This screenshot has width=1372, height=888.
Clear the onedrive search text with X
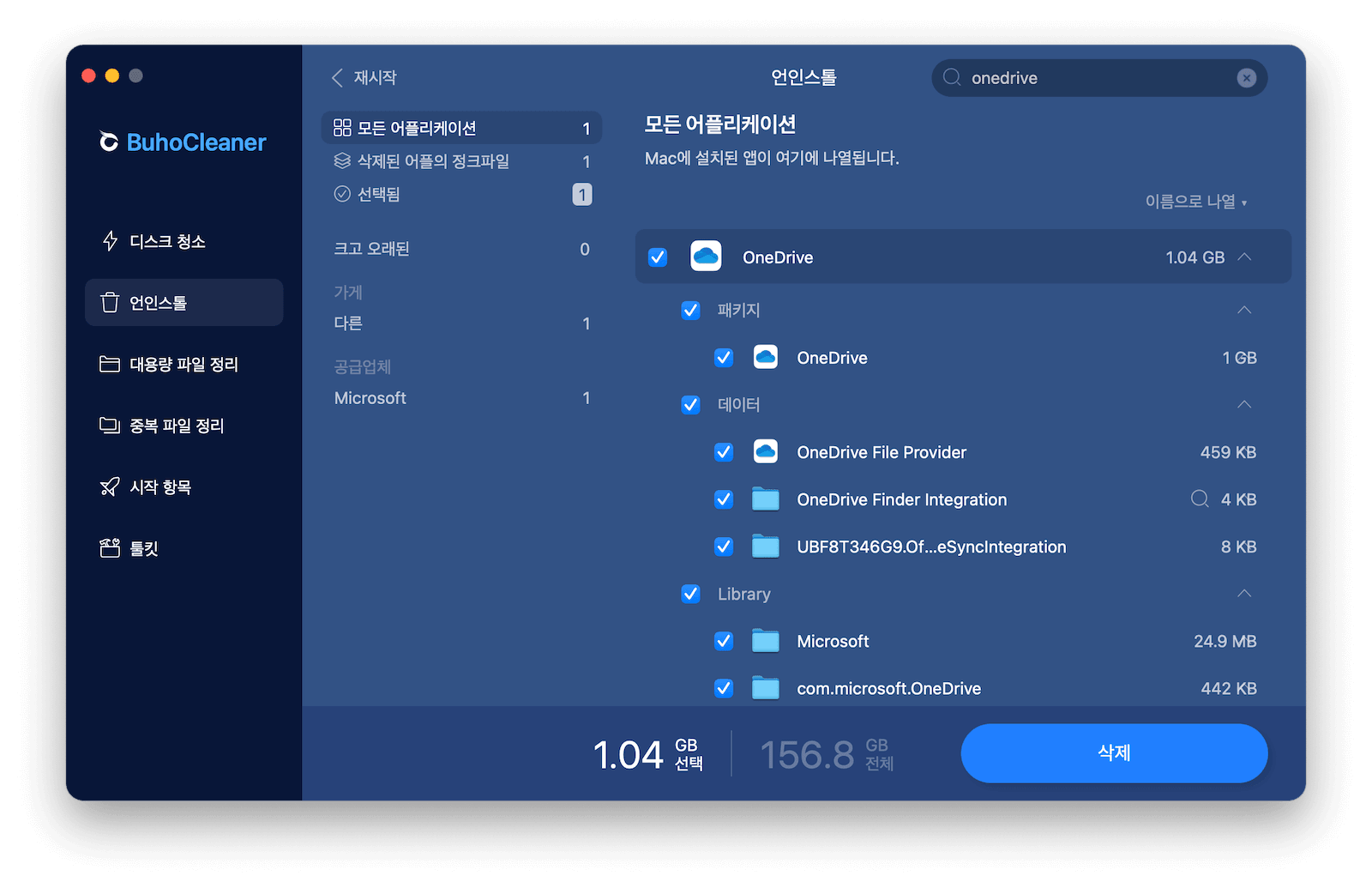(x=1247, y=78)
